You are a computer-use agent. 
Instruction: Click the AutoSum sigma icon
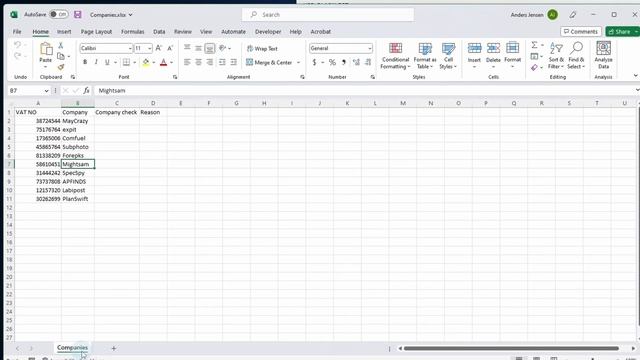[x=534, y=45]
